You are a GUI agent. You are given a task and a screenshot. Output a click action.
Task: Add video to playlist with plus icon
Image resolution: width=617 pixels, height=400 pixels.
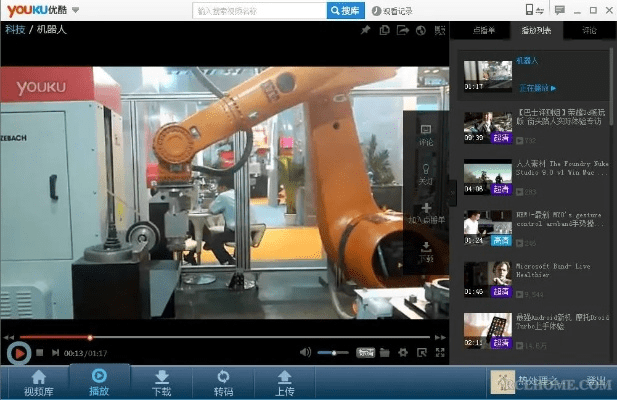tap(425, 211)
